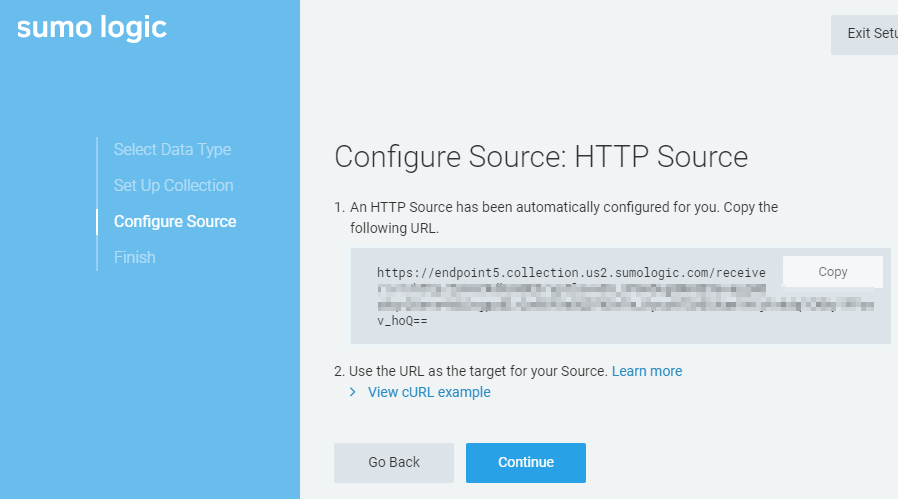Expand the View cURL example chevron
Viewport: 898px width, 499px height.
click(x=353, y=392)
